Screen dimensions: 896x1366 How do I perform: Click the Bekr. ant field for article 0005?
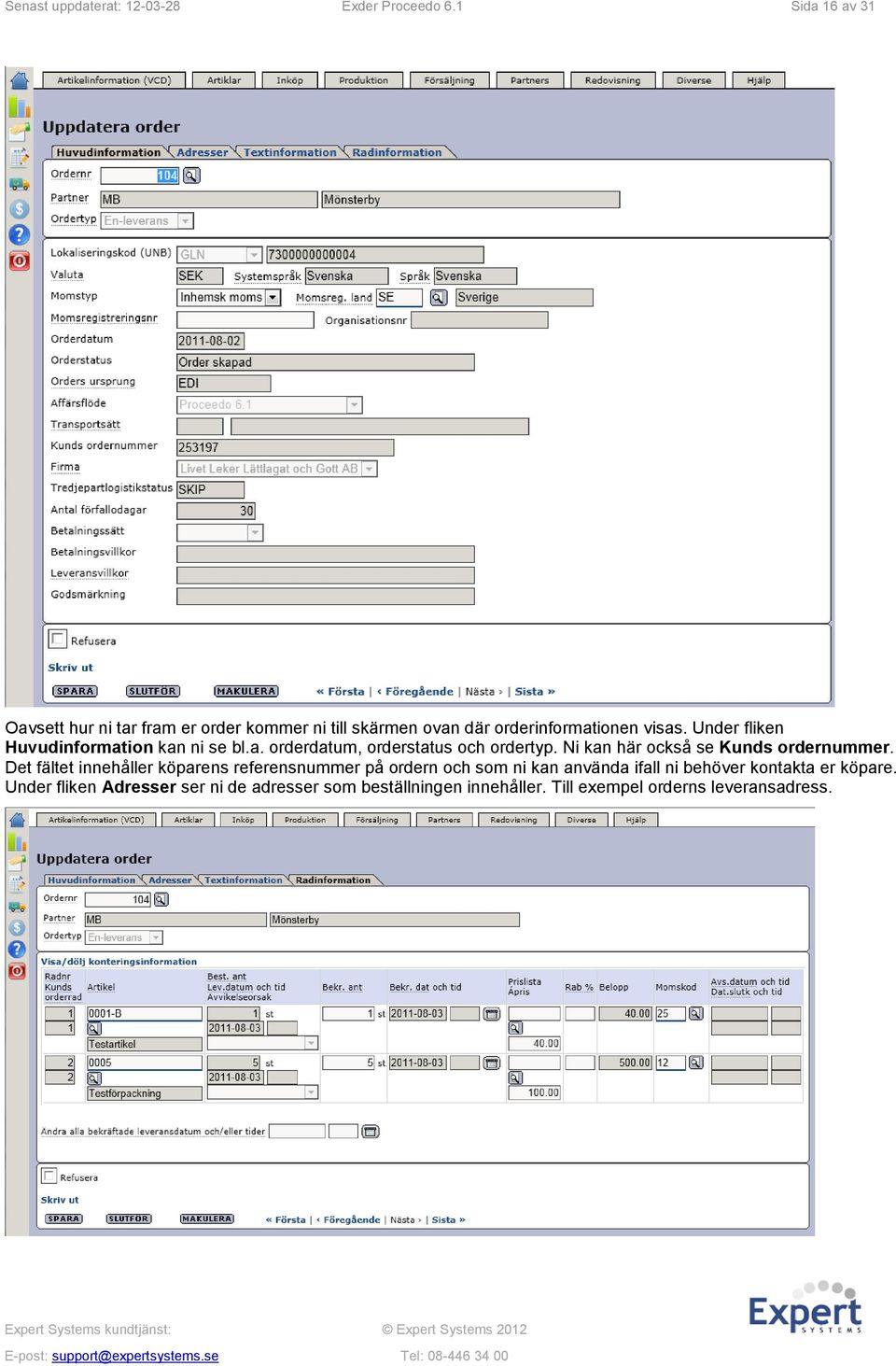(x=348, y=1063)
